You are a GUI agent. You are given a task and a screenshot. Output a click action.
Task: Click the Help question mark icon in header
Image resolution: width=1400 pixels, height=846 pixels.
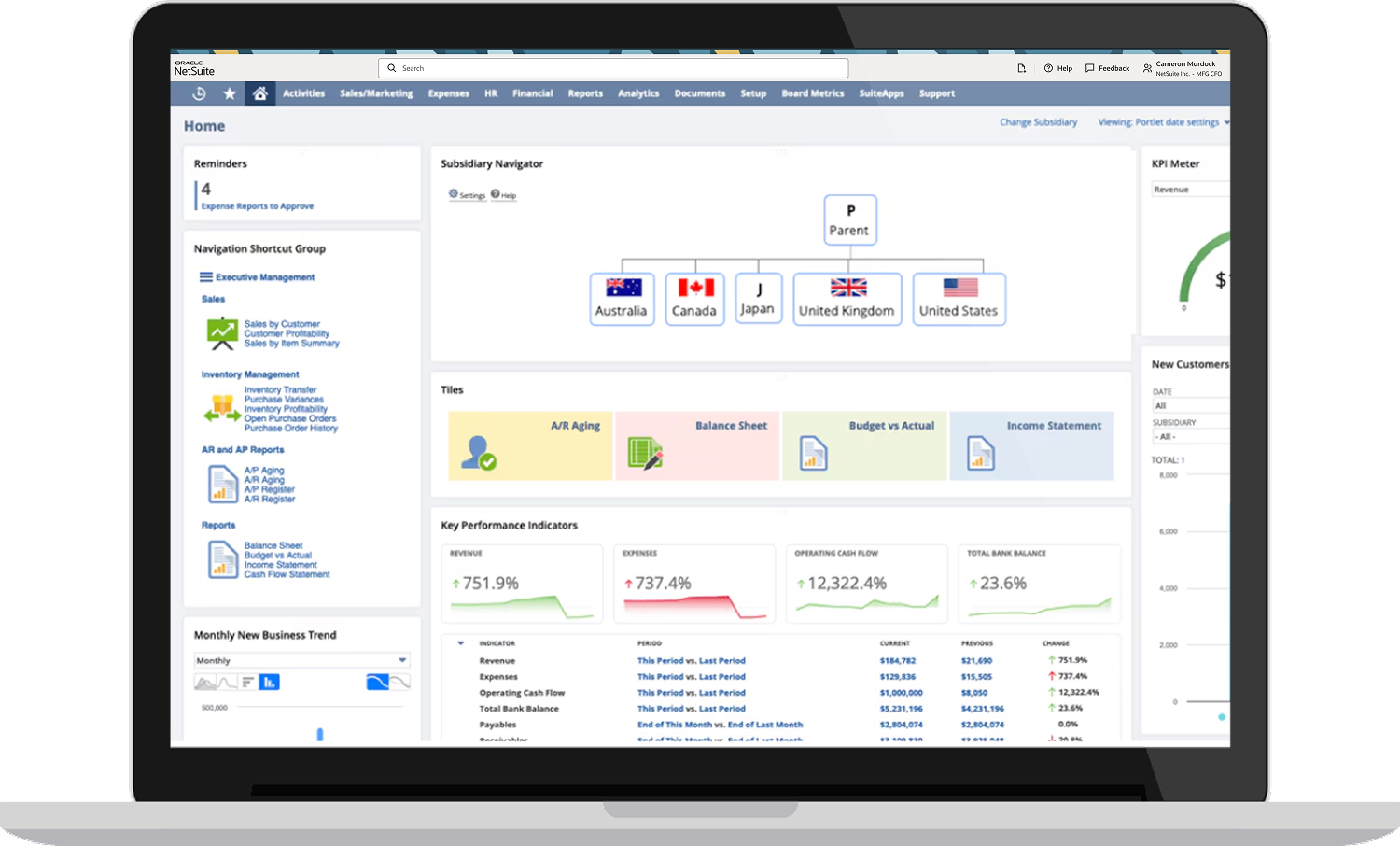coord(1048,68)
